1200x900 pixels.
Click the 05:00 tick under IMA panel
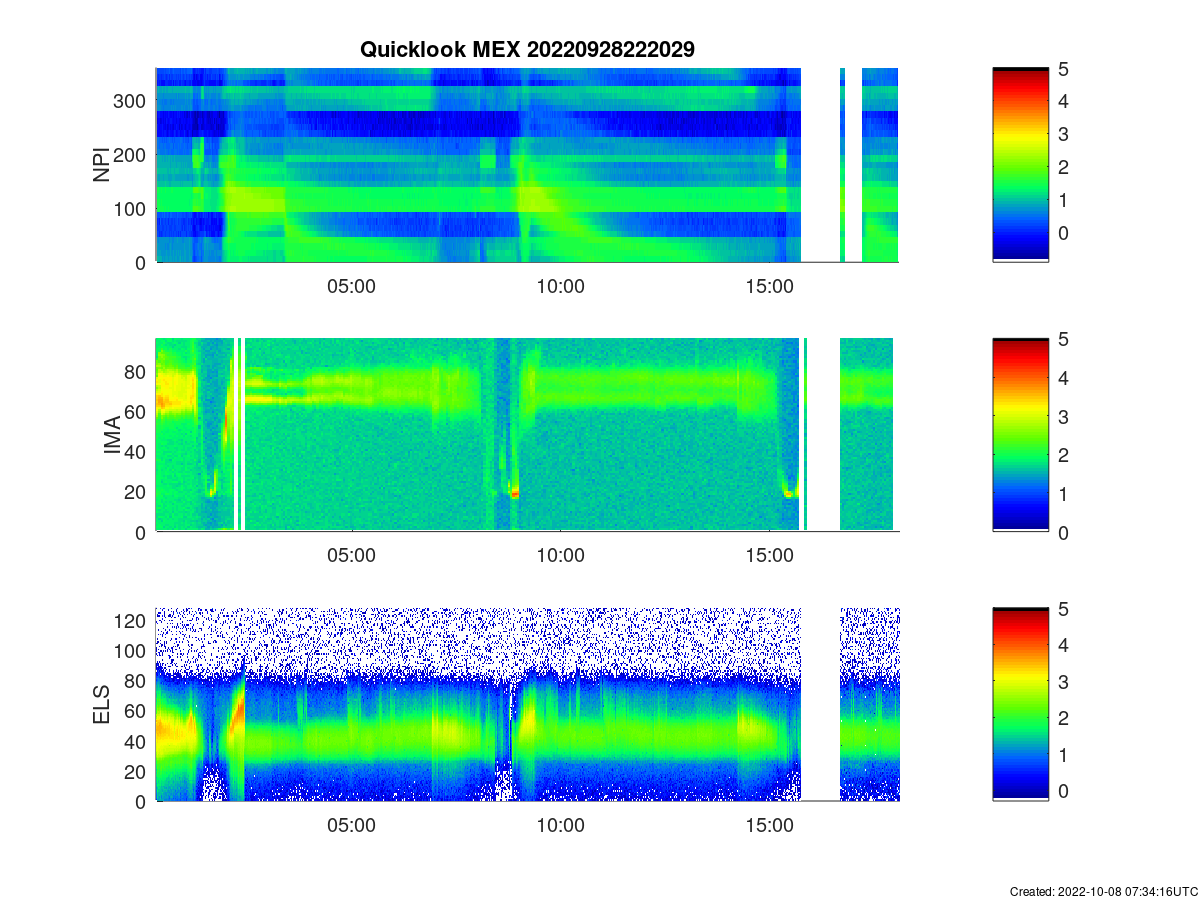[352, 556]
